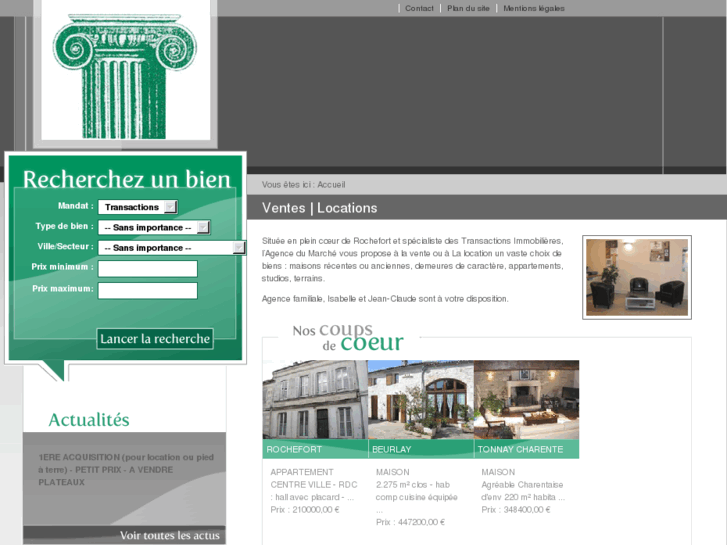Open the Beurlay house photo

pos(421,400)
